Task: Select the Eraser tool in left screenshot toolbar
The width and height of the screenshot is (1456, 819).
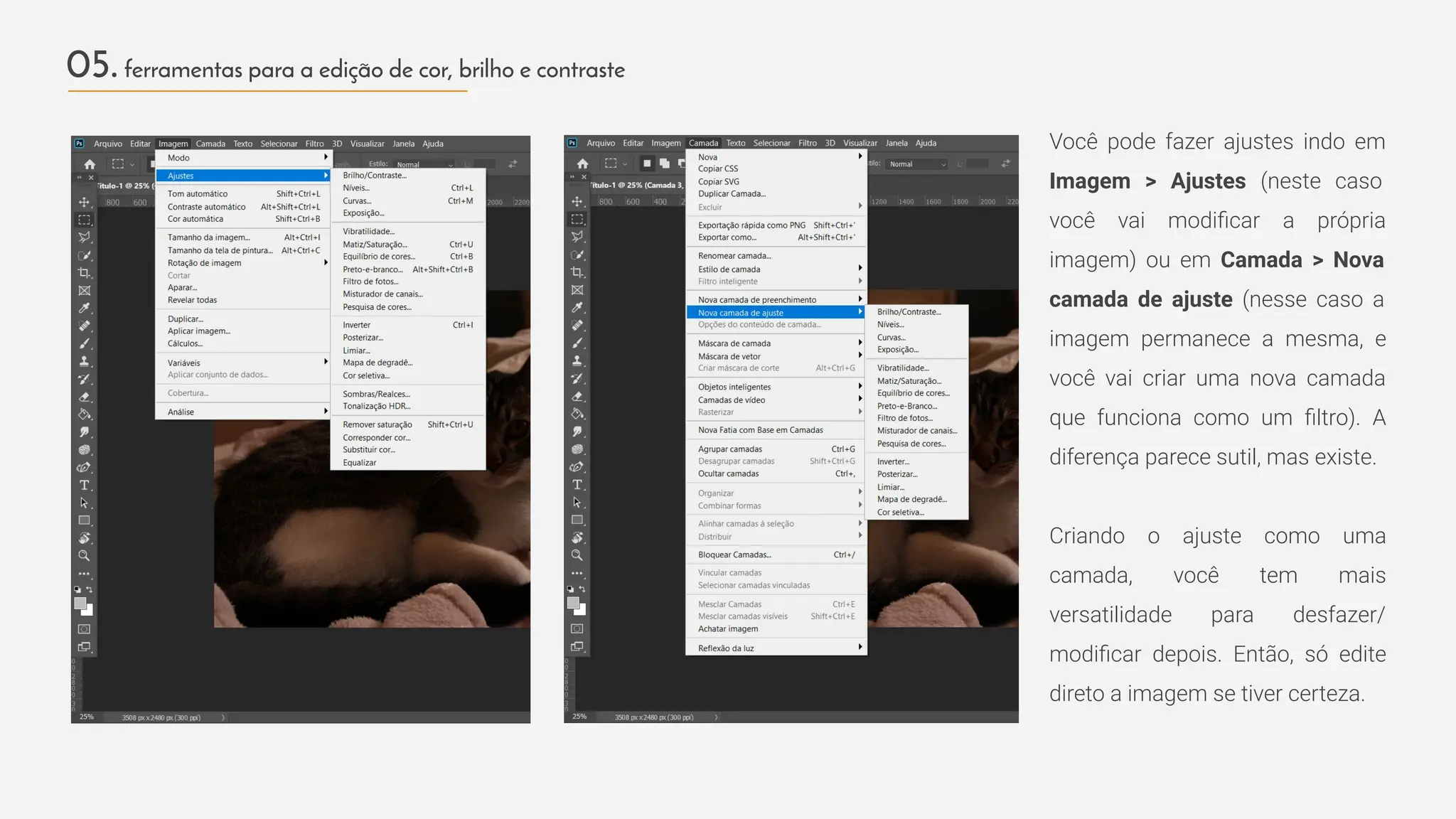Action: click(84, 397)
